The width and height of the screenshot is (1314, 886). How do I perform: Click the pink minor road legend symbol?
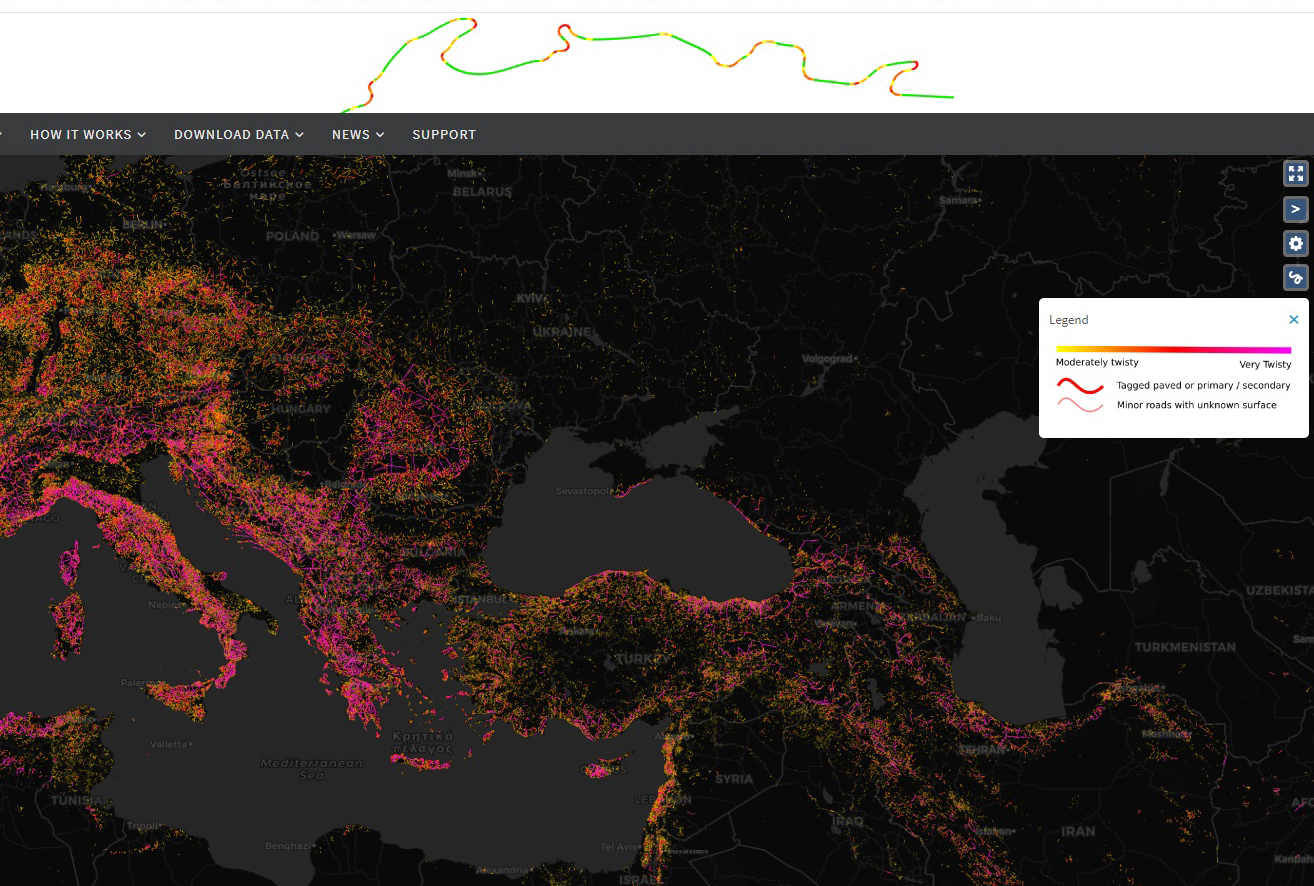coord(1081,405)
